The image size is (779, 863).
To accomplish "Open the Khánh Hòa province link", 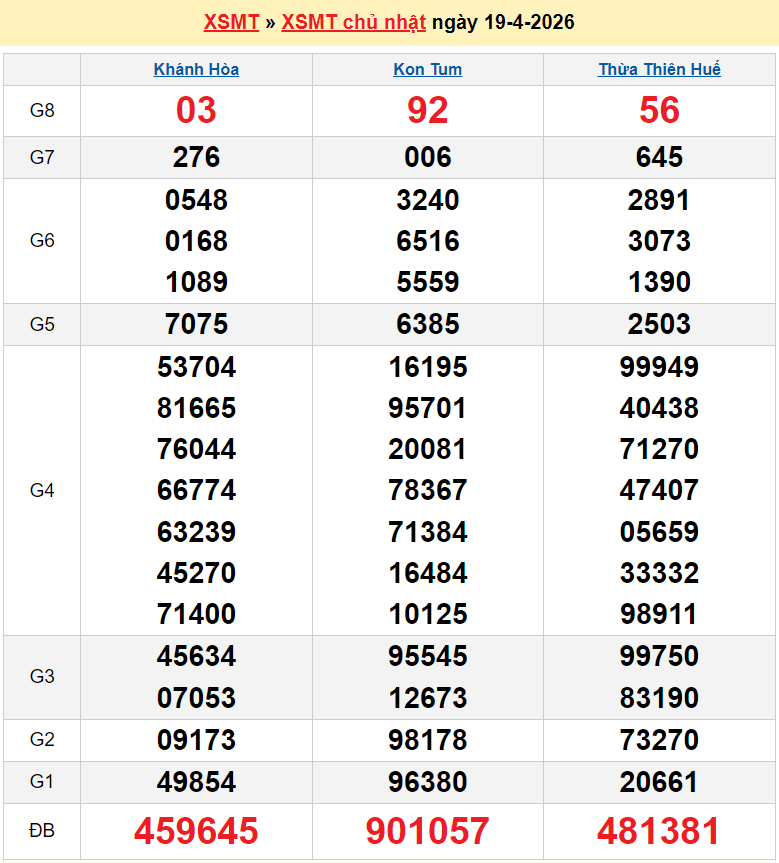I will 196,69.
